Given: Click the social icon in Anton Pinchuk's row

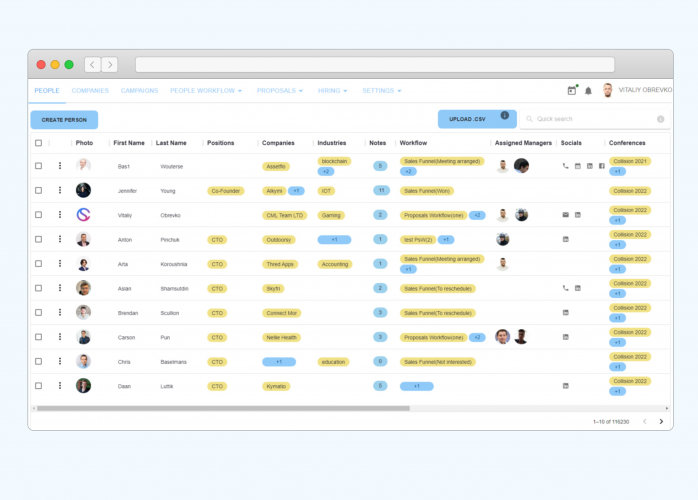Looking at the screenshot, I should tap(565, 240).
